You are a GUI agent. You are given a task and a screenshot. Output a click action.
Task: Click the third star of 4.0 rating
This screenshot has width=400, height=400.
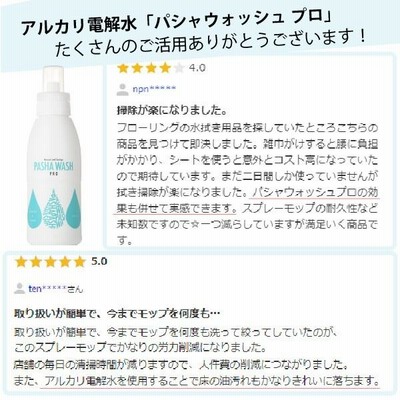pos(151,68)
